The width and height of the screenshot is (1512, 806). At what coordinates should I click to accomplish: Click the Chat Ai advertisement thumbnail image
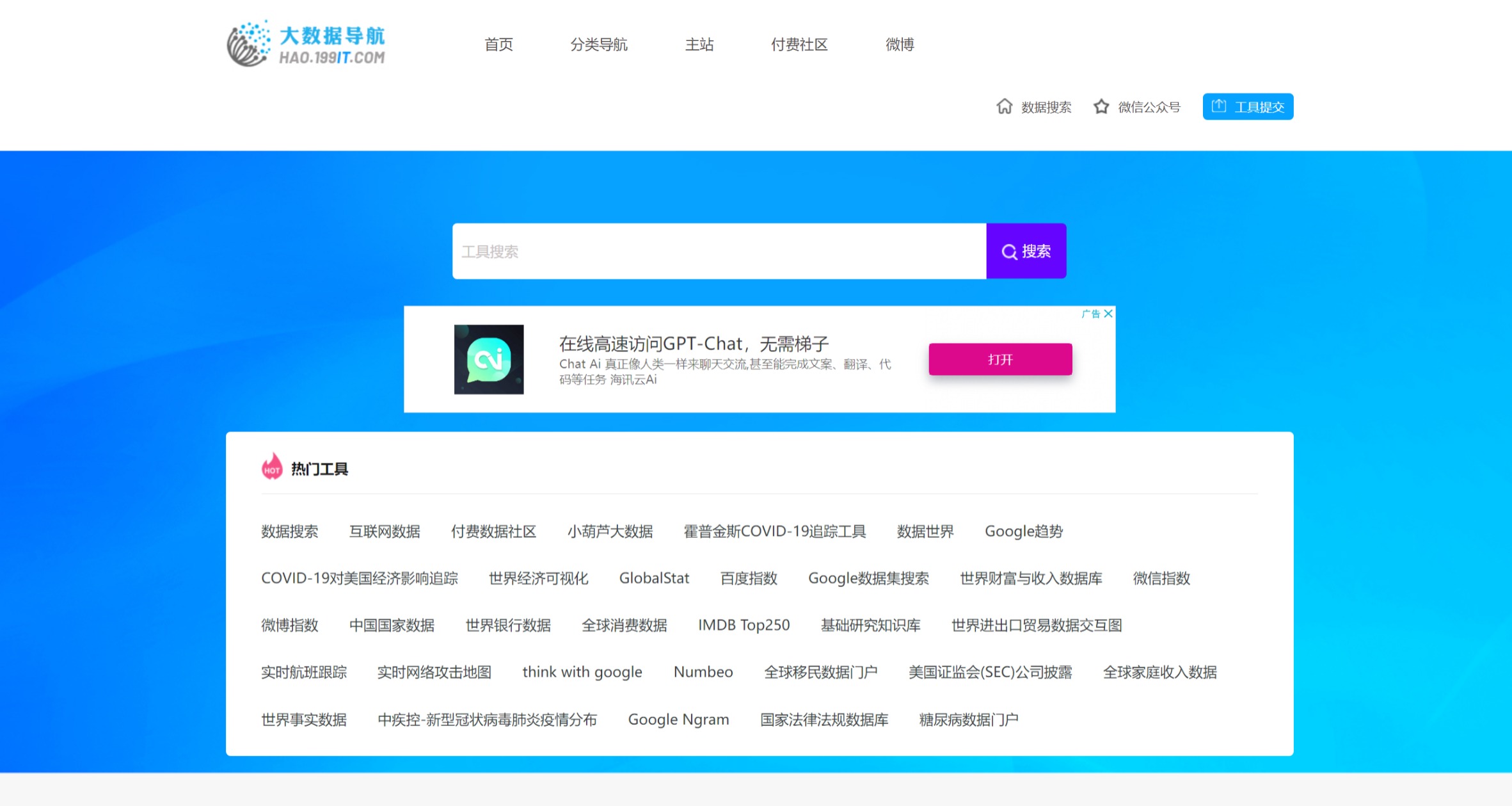[x=489, y=359]
